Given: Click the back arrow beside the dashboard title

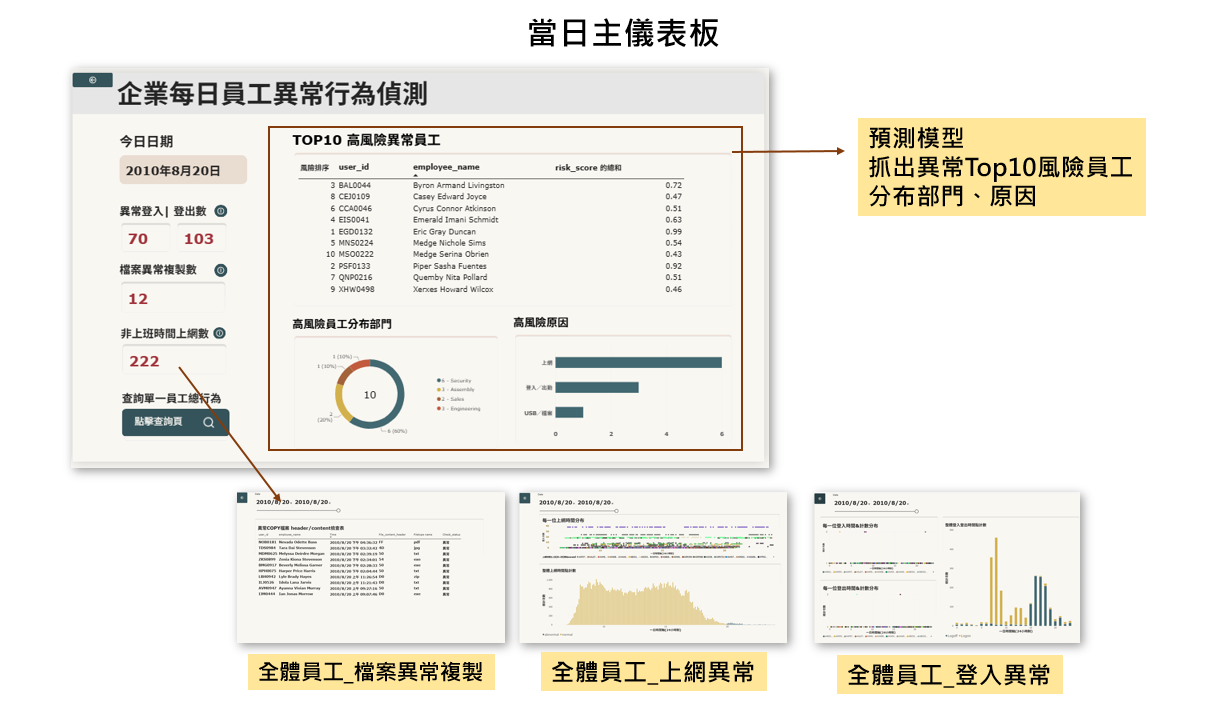Looking at the screenshot, I should click(92, 80).
